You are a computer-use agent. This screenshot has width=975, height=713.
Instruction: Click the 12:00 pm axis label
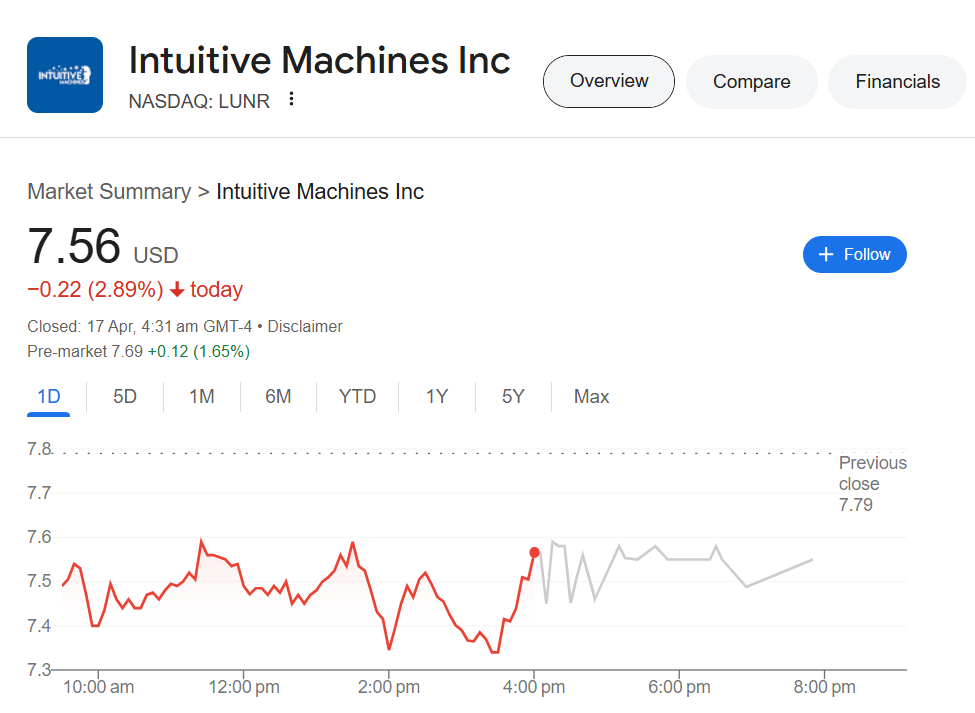(x=244, y=687)
